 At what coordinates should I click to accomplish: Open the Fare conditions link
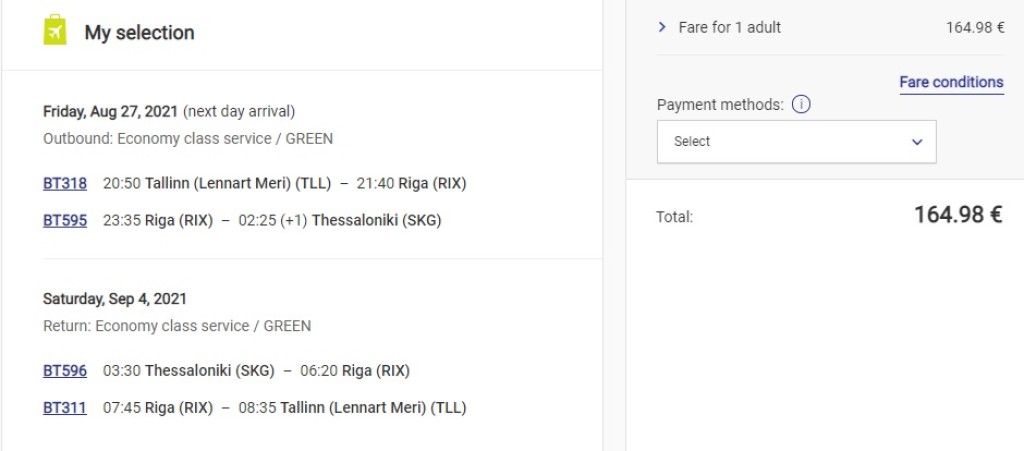(x=951, y=82)
